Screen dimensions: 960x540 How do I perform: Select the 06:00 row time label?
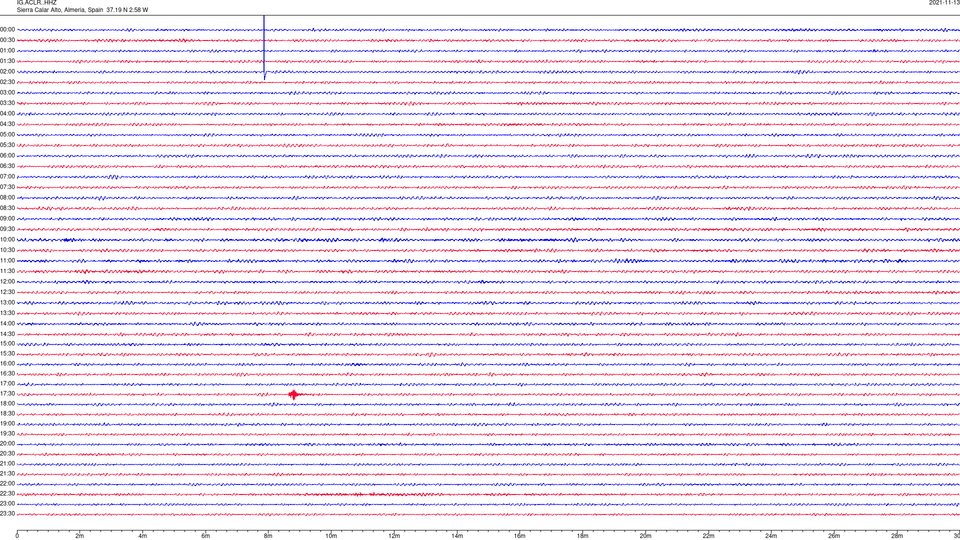(x=7, y=156)
